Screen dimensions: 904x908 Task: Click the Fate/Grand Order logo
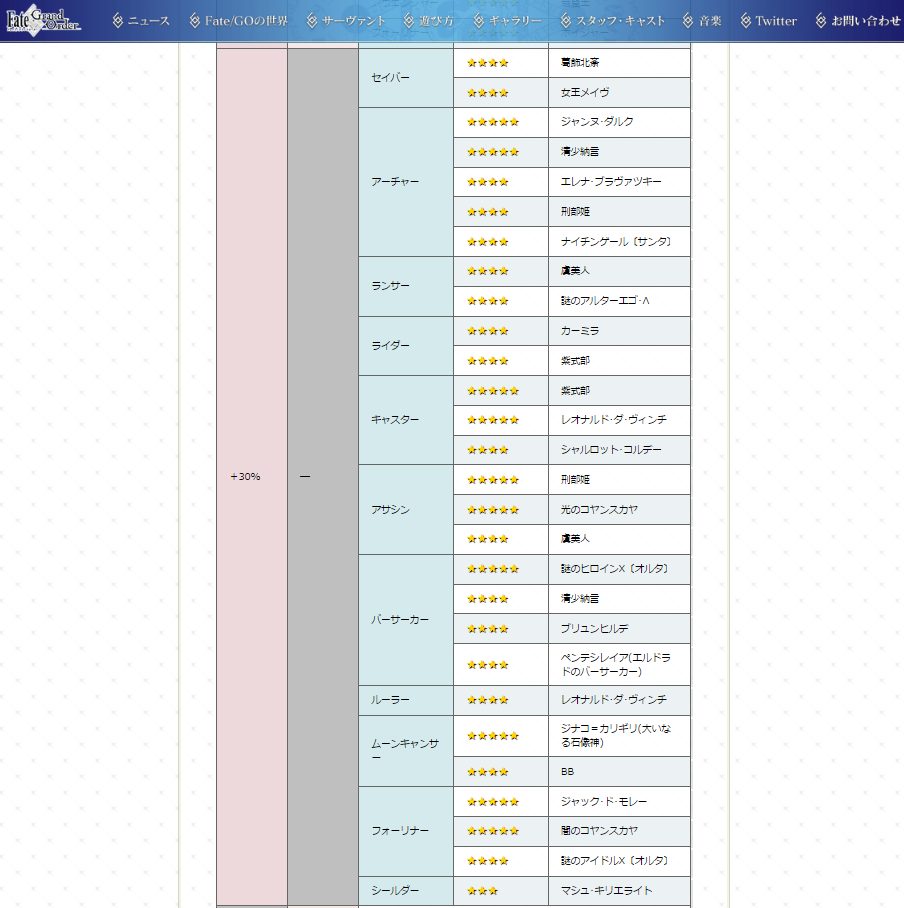pos(46,20)
